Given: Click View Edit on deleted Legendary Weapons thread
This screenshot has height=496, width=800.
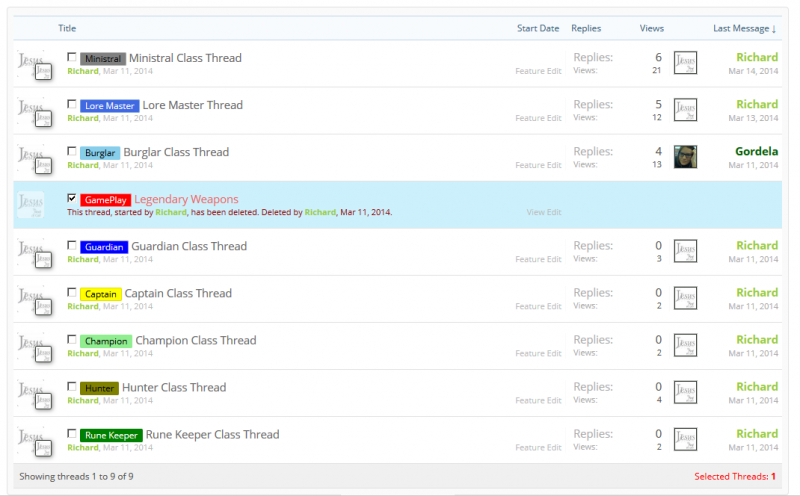Looking at the screenshot, I should click(544, 212).
